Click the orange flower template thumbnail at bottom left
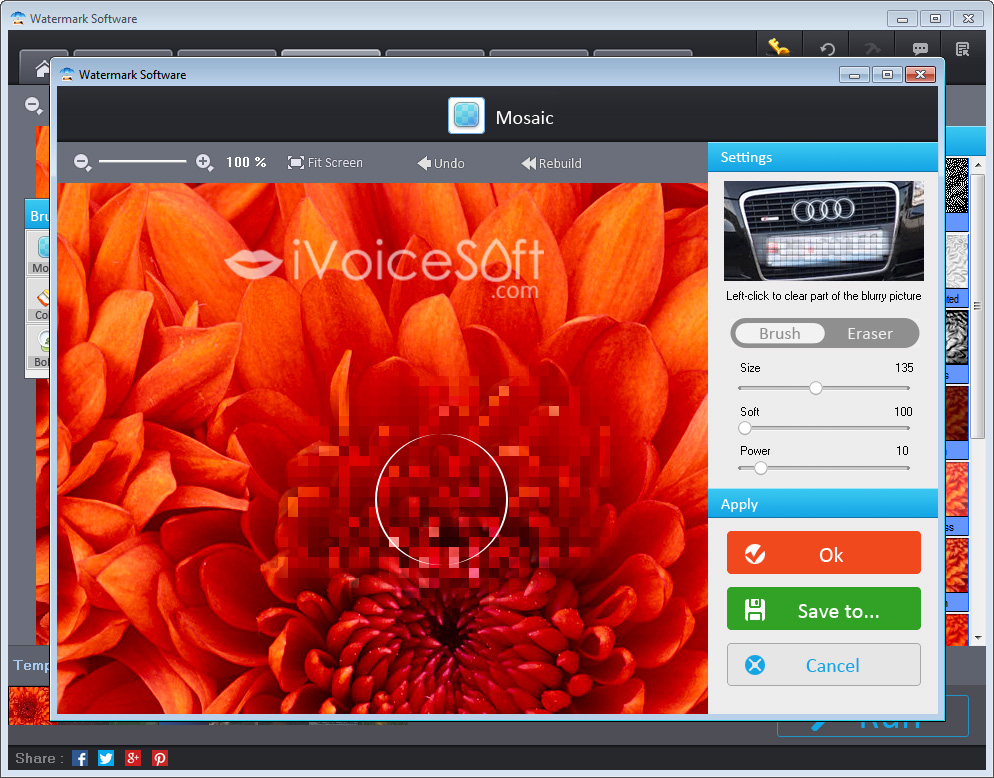This screenshot has height=778, width=994. 29,705
